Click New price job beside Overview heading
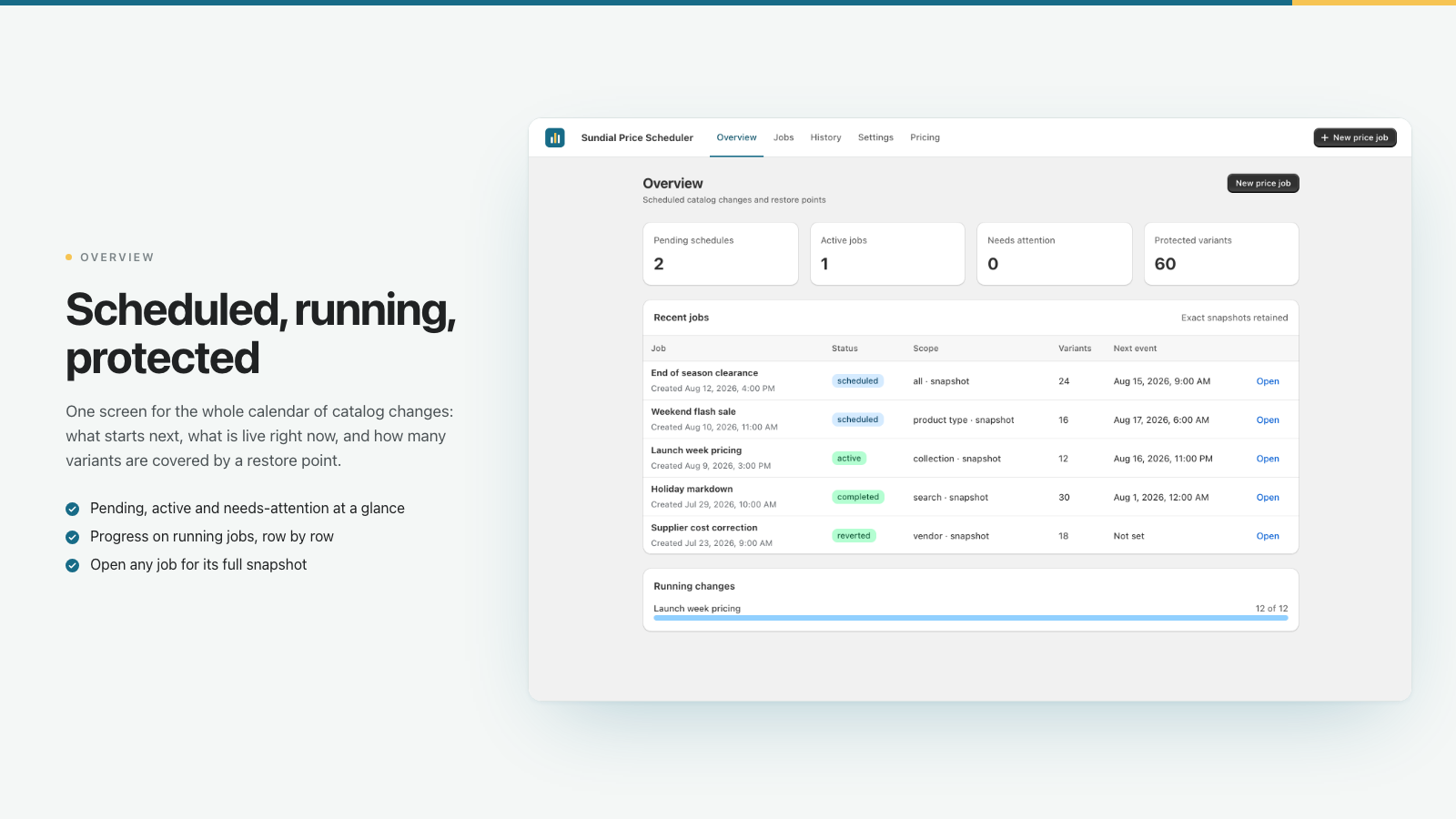 pos(1263,183)
